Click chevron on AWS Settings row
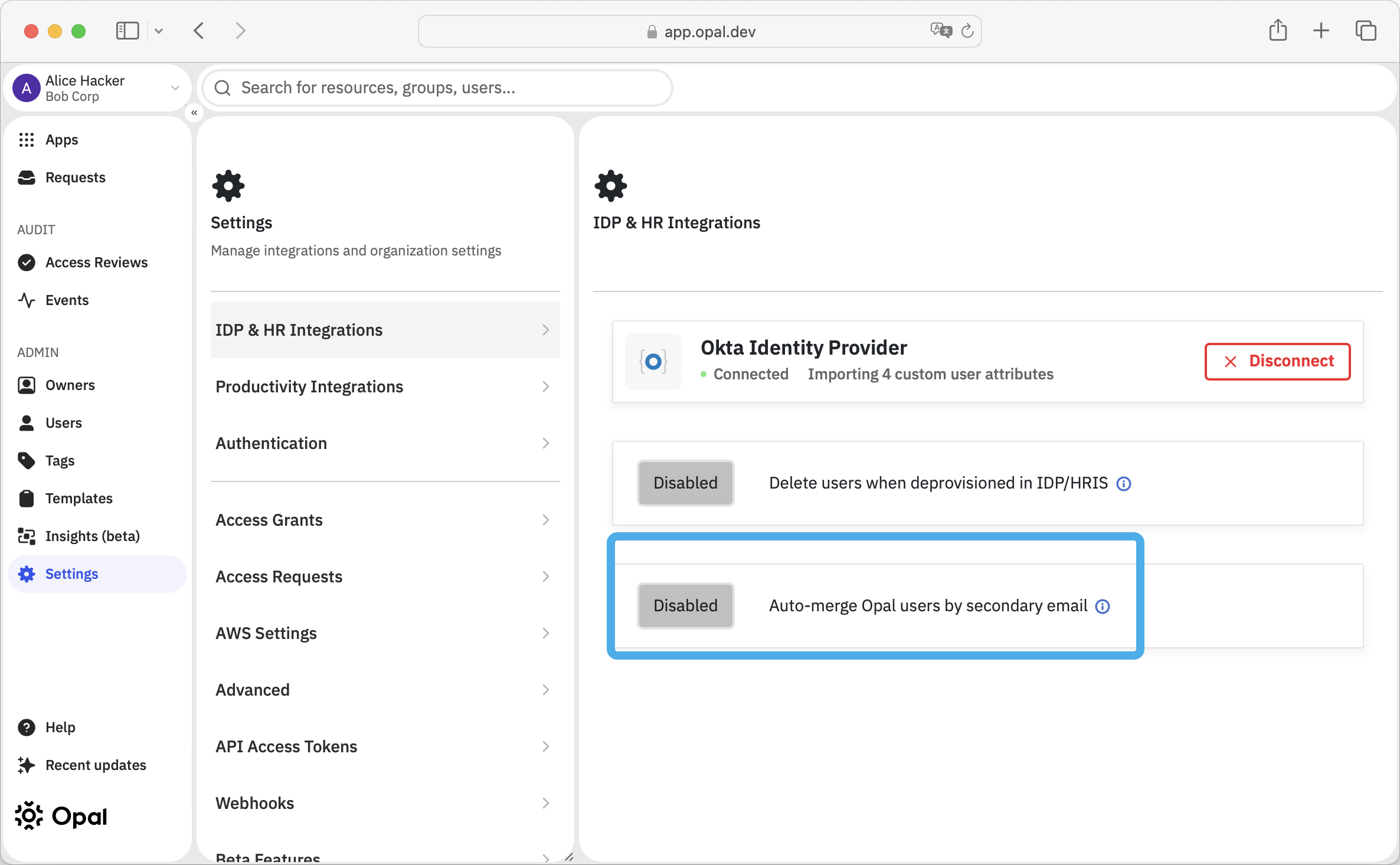1400x865 pixels. pos(546,633)
